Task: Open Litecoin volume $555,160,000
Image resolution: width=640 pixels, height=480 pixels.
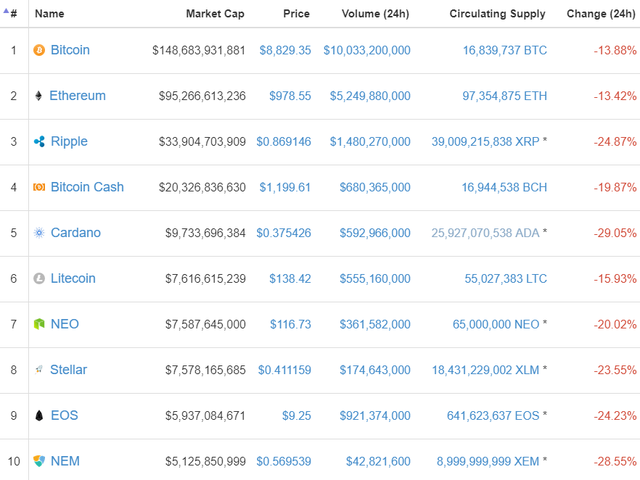Action: (x=375, y=279)
